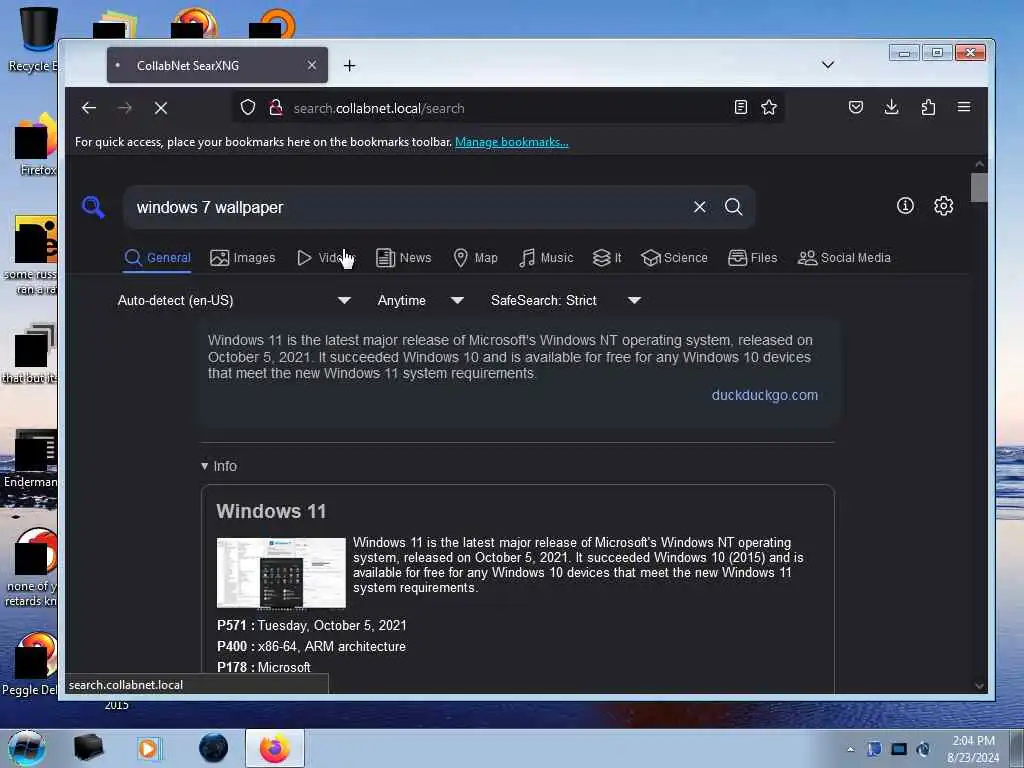Close the CollabNet SearXNG tab
Image resolution: width=1024 pixels, height=768 pixels.
tap(312, 65)
